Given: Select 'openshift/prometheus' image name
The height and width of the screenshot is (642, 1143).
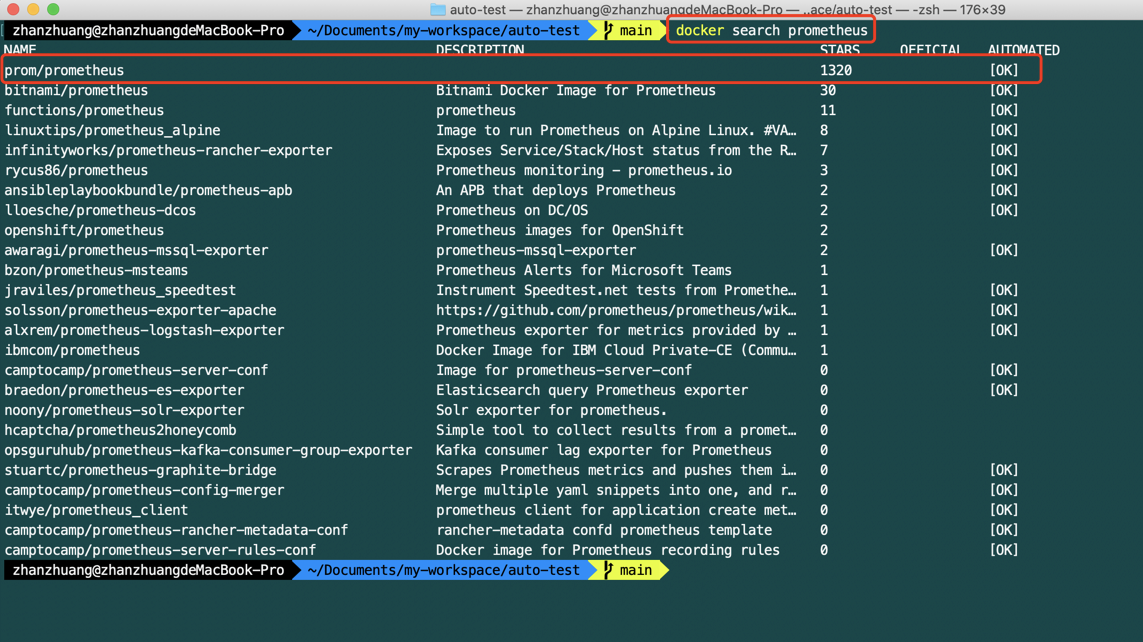Looking at the screenshot, I should click(x=84, y=230).
